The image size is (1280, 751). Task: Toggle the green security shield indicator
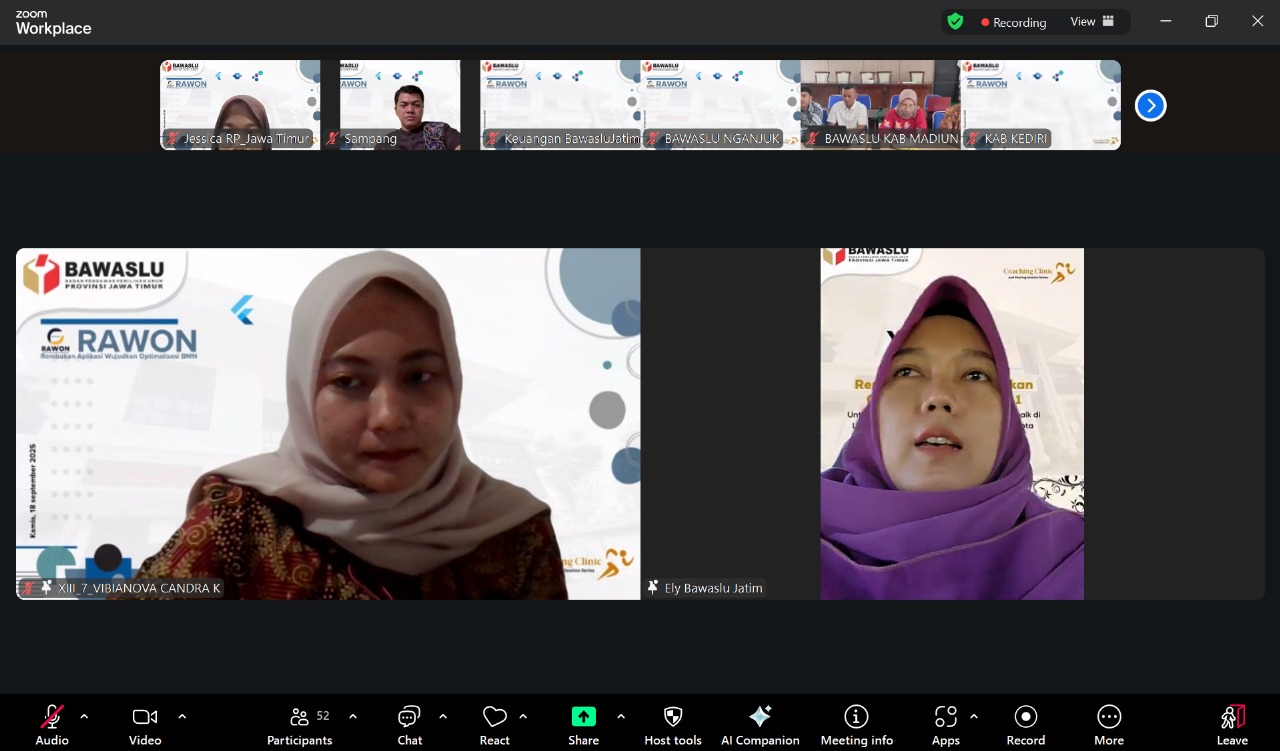[955, 21]
